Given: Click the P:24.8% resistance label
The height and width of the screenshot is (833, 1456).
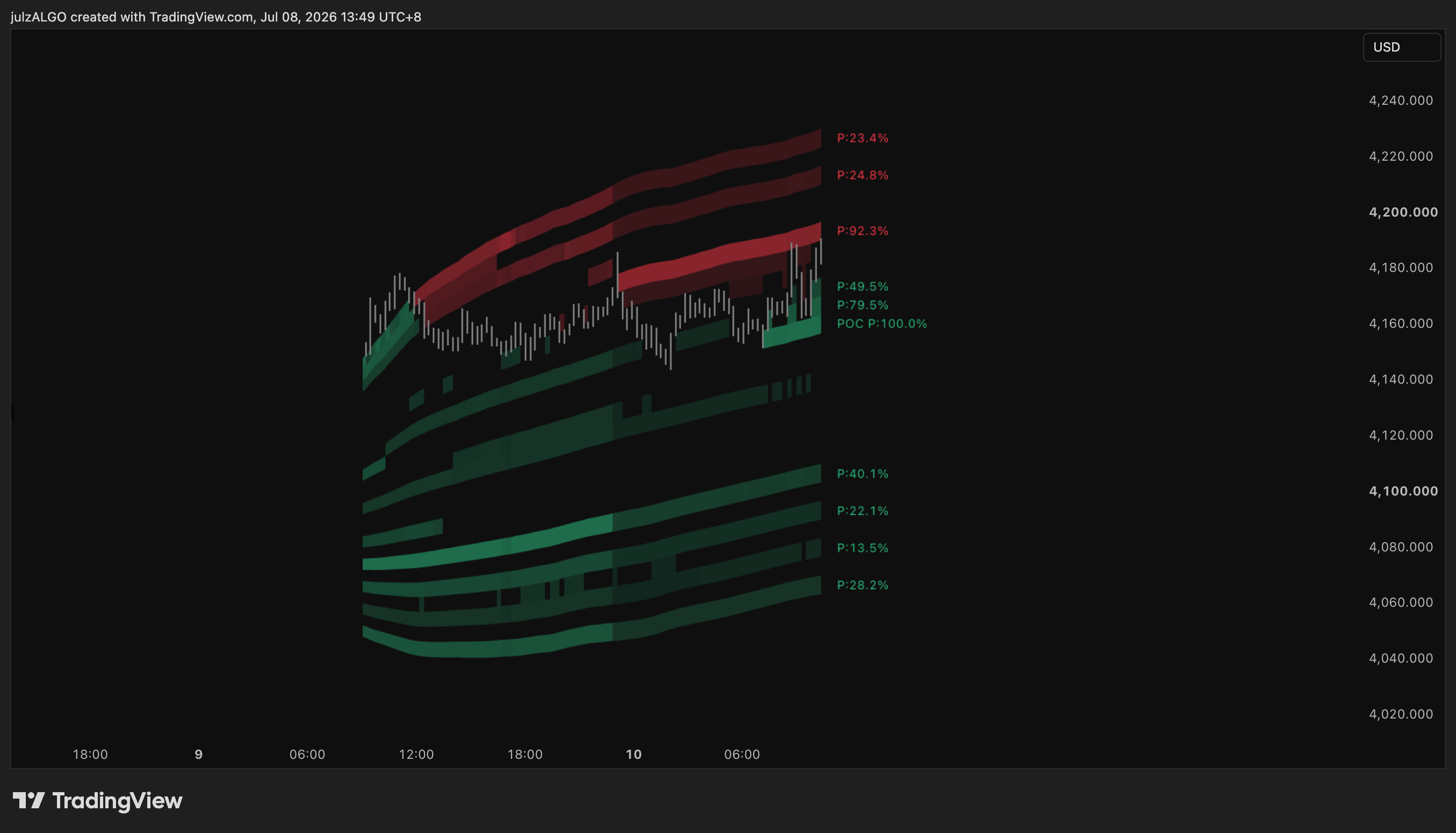Looking at the screenshot, I should pos(862,175).
